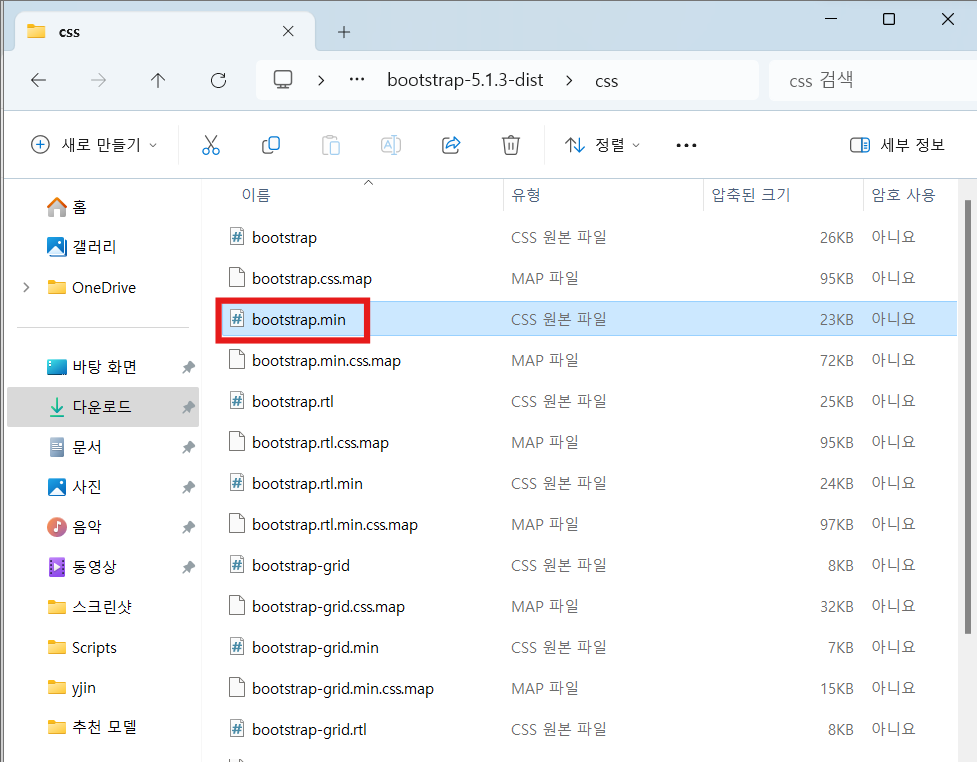Toggle the 세부 정보 details pane

897,145
